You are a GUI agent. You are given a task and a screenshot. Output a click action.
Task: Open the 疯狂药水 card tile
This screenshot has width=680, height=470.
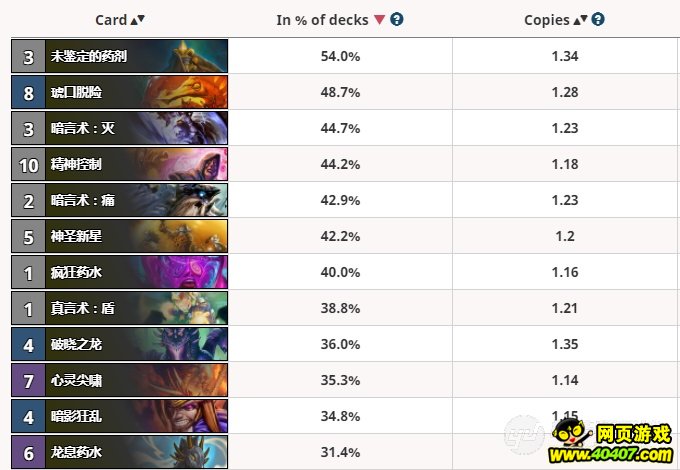[119, 272]
